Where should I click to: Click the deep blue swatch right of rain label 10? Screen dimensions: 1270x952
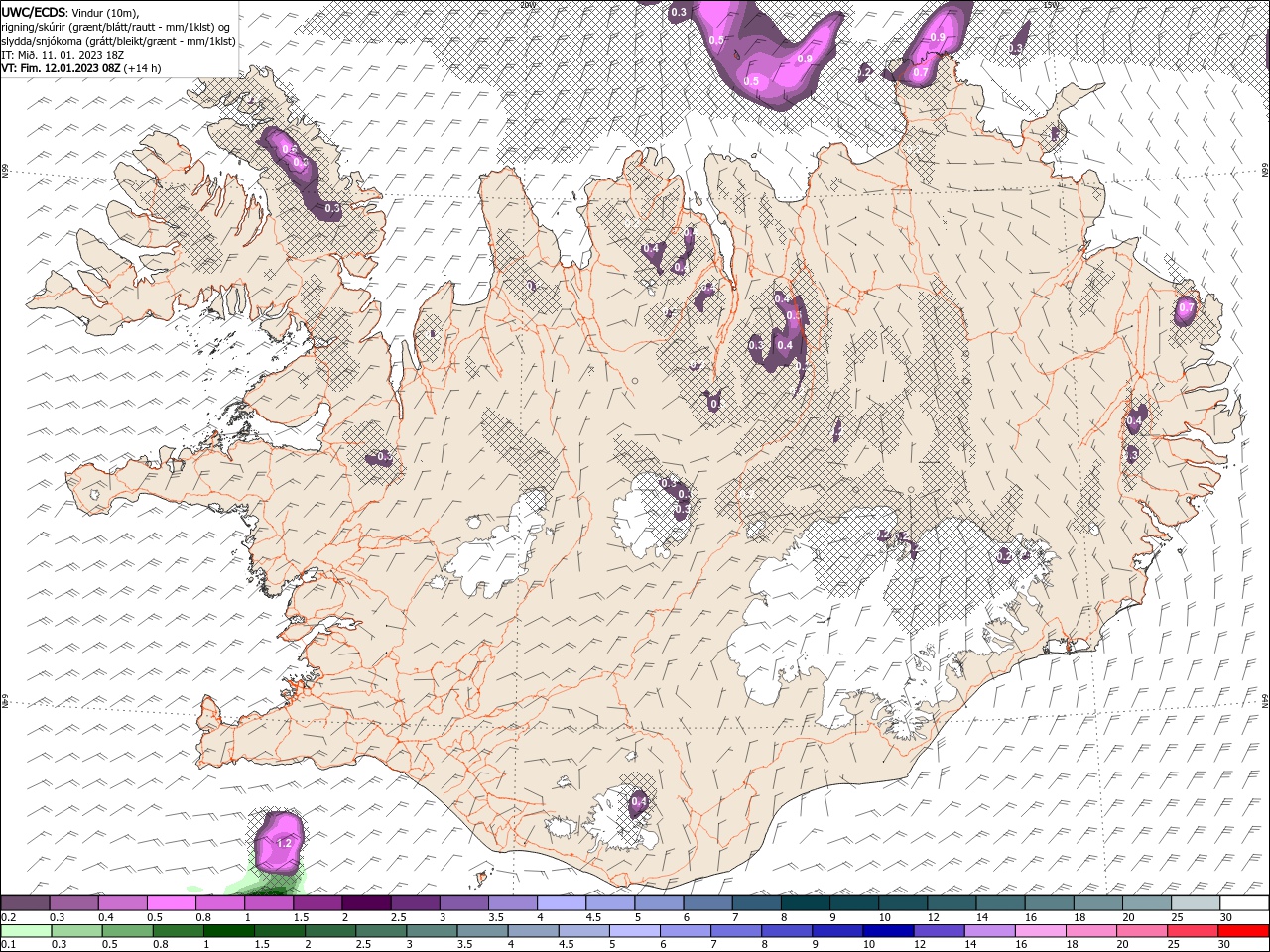(x=887, y=931)
